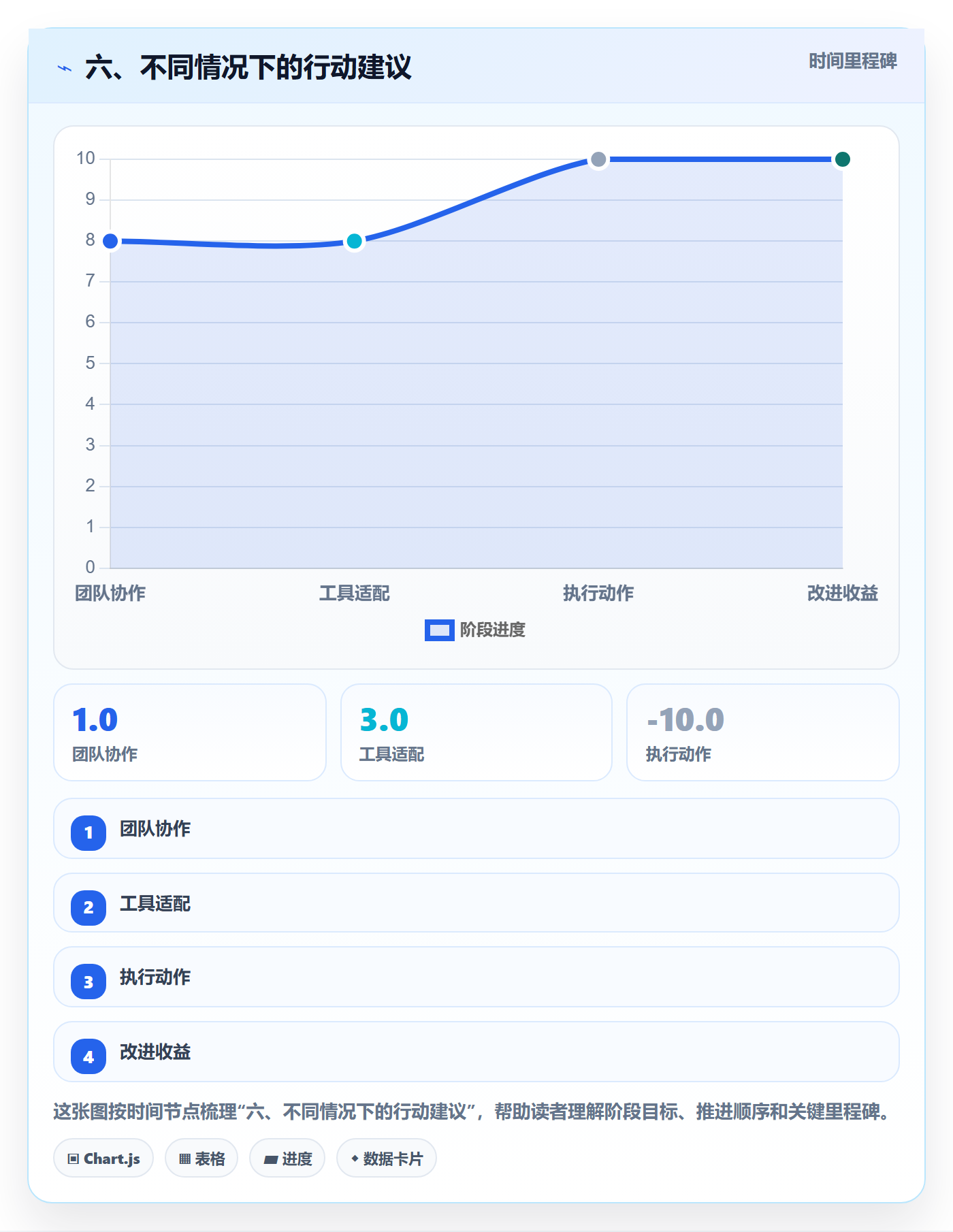Image resolution: width=953 pixels, height=1232 pixels.
Task: Click the number 2 step badge
Action: [88, 907]
